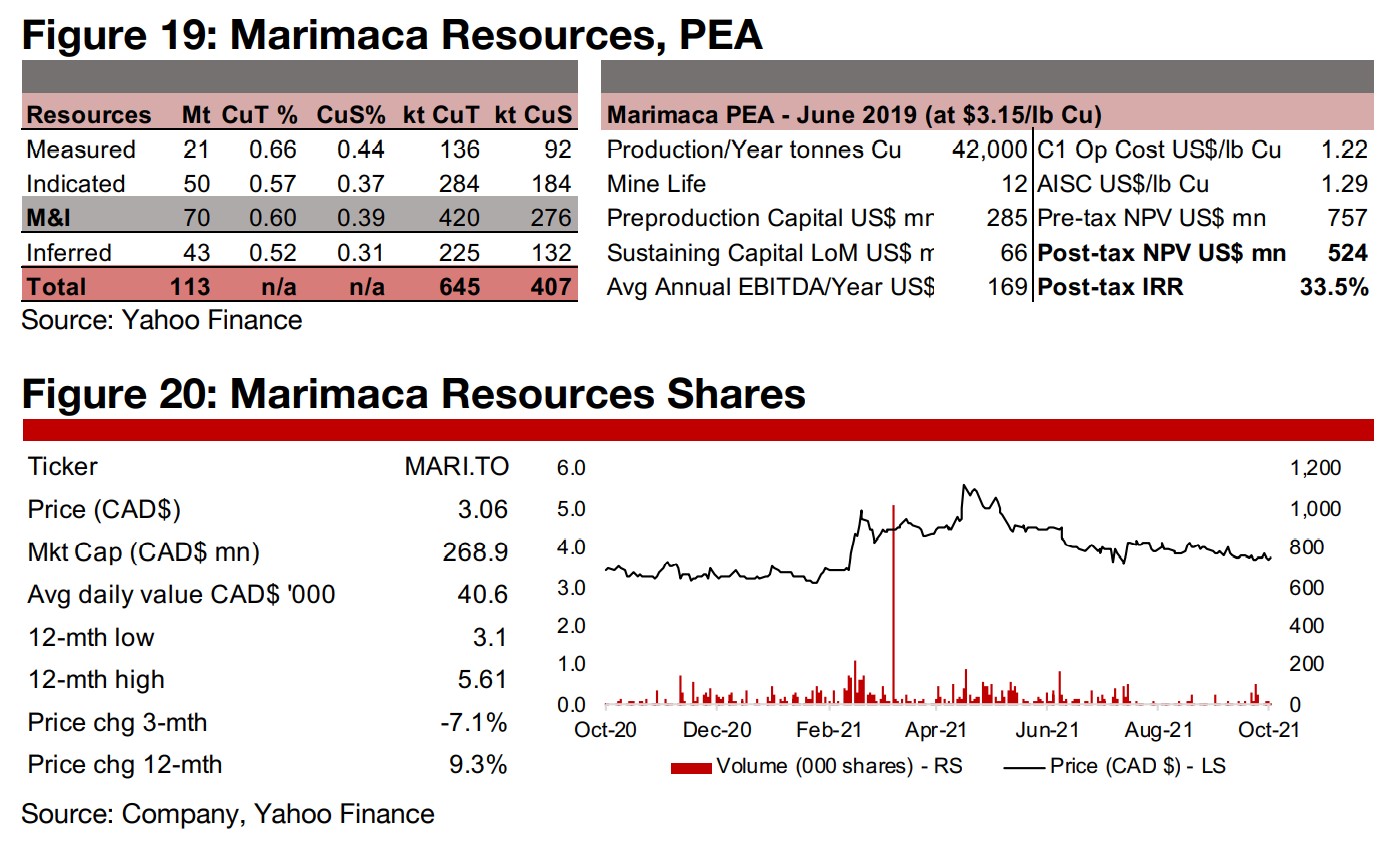Select the Figure 19 Marimaca Resources heading

point(391,36)
